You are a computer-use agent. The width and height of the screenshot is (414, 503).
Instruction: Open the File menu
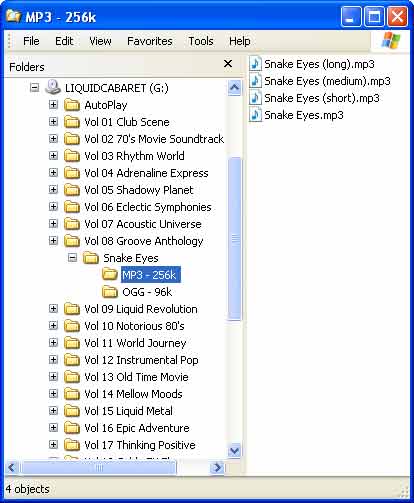31,41
